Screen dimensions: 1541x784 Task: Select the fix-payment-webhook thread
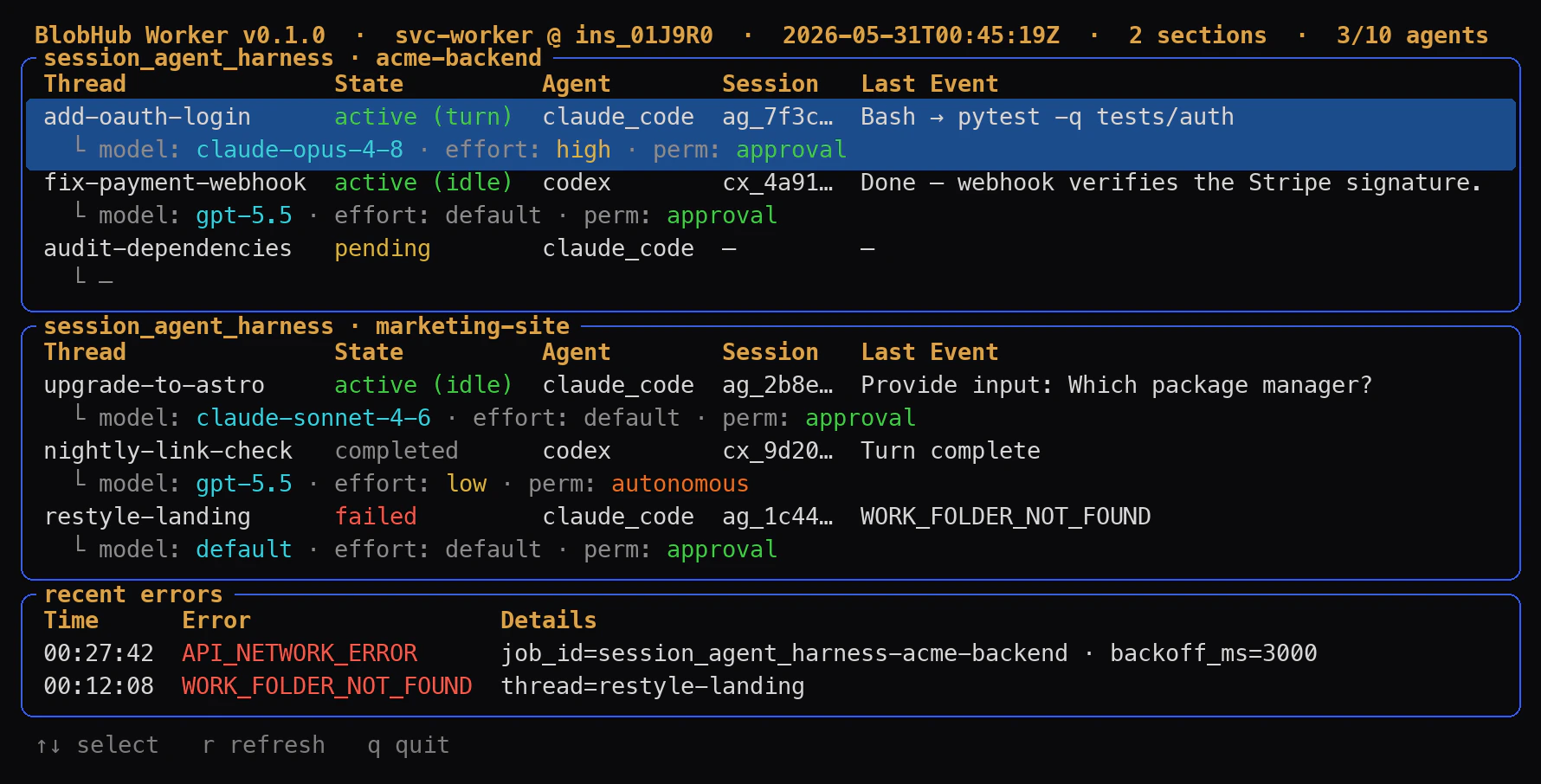click(175, 183)
